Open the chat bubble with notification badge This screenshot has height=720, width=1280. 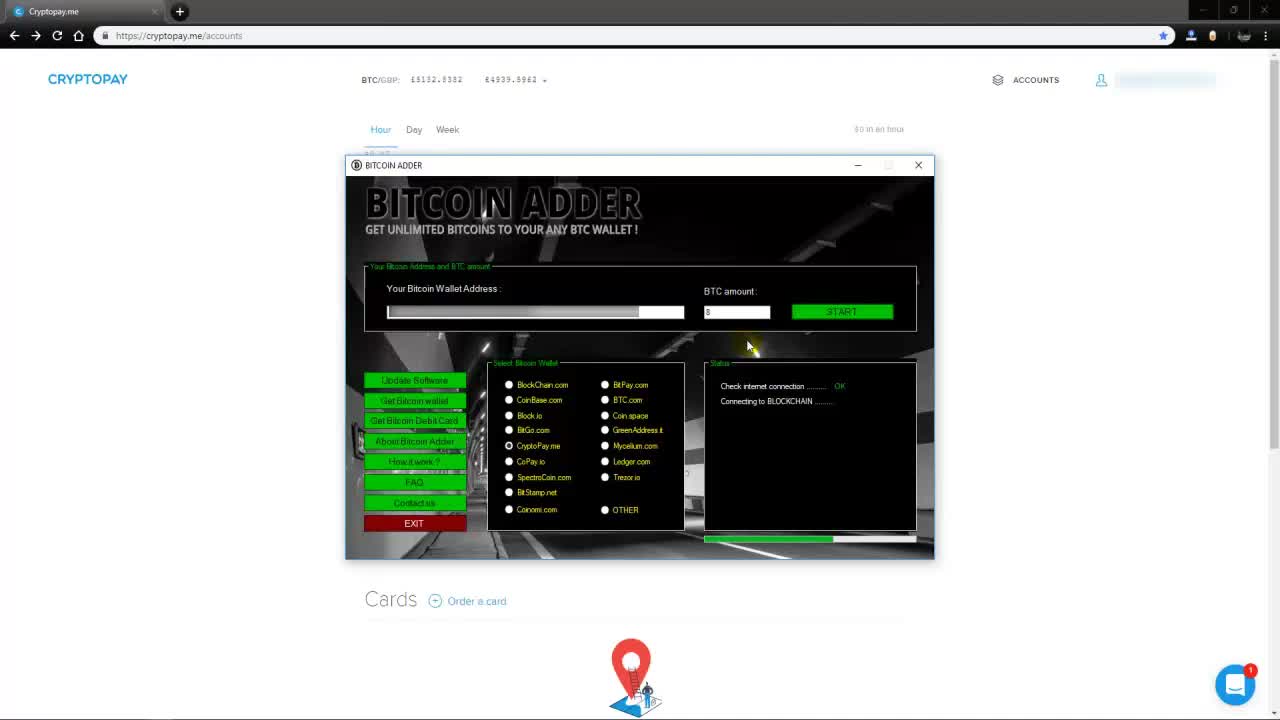(1235, 684)
